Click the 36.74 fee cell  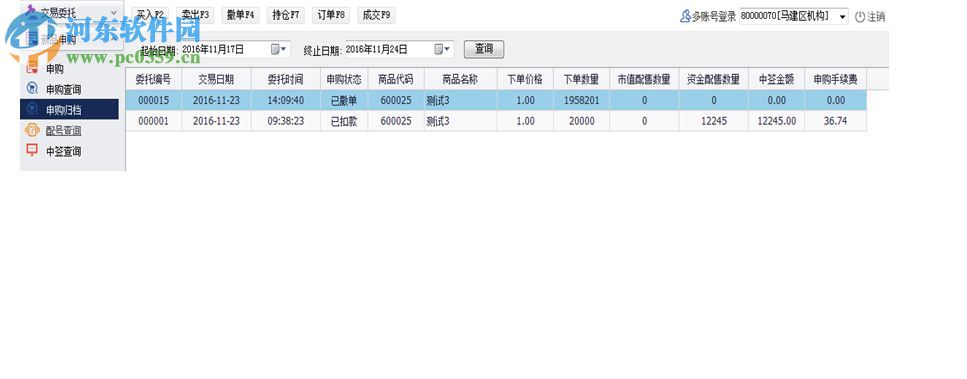pos(835,121)
